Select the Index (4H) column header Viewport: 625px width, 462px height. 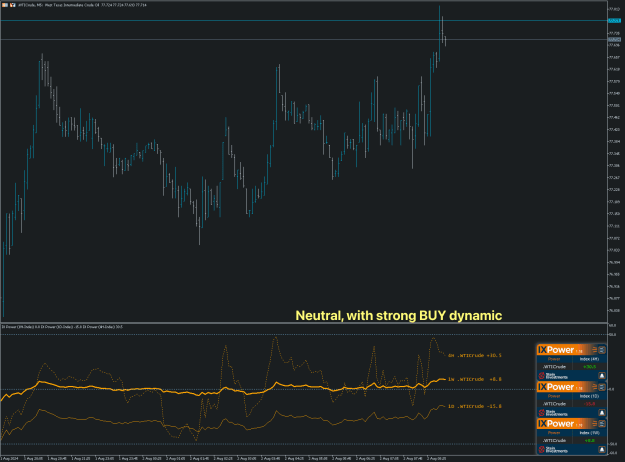click(x=589, y=359)
